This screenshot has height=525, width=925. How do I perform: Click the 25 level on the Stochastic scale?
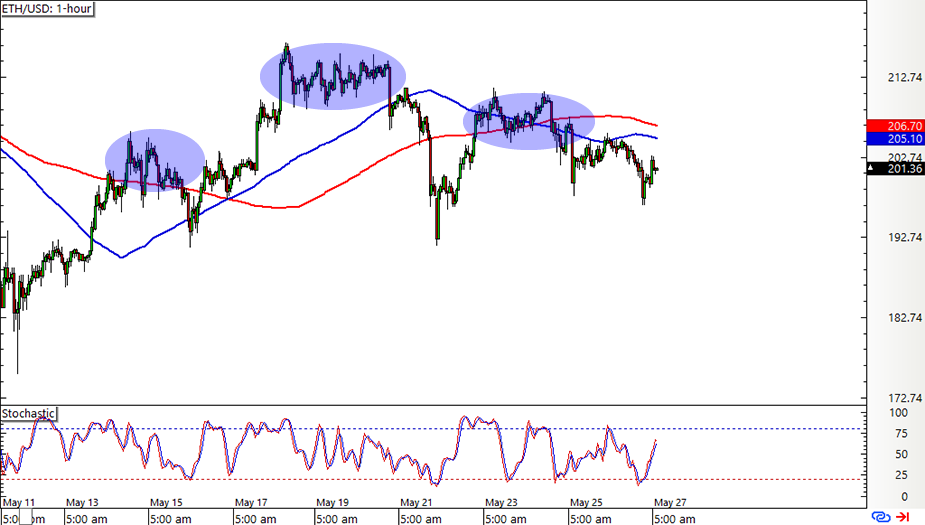[x=901, y=475]
